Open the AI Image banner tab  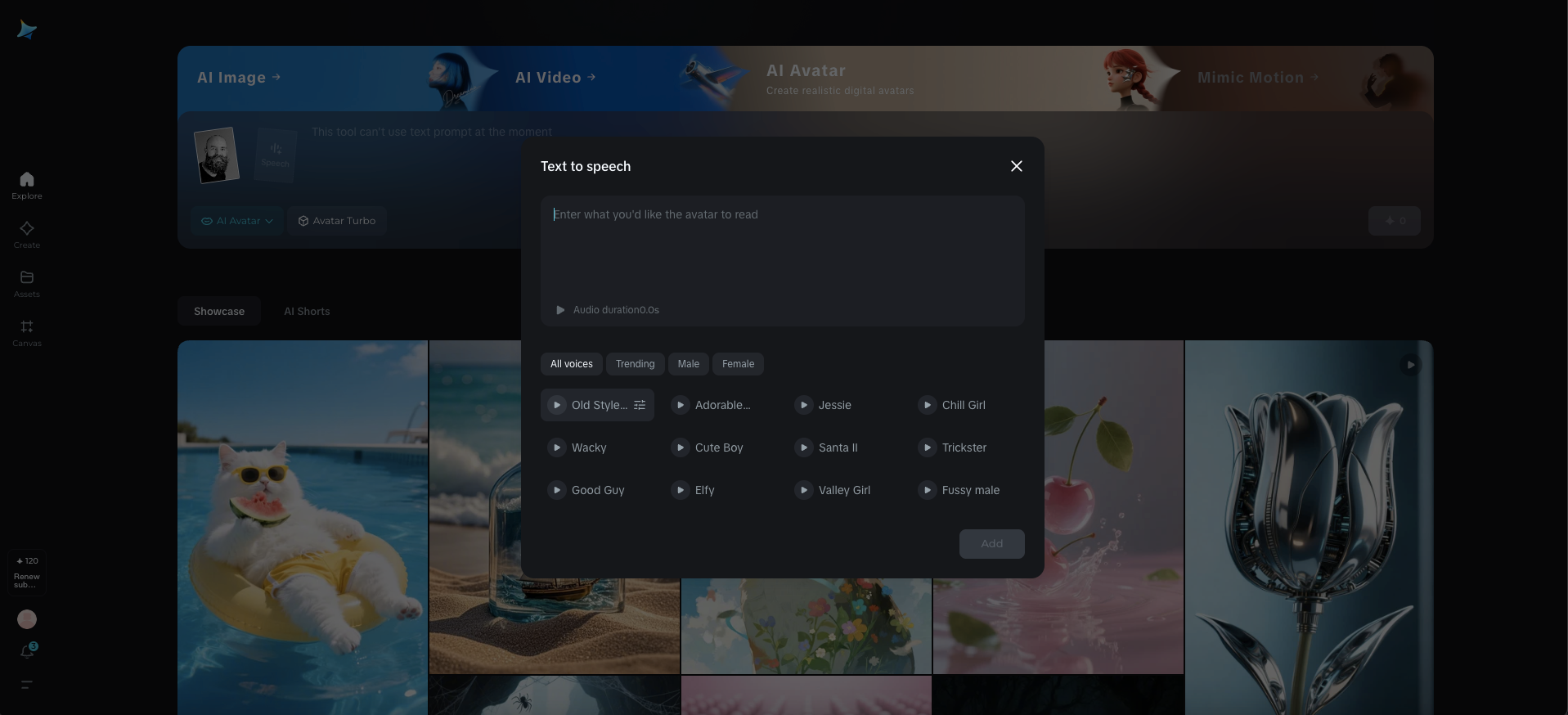pos(239,78)
